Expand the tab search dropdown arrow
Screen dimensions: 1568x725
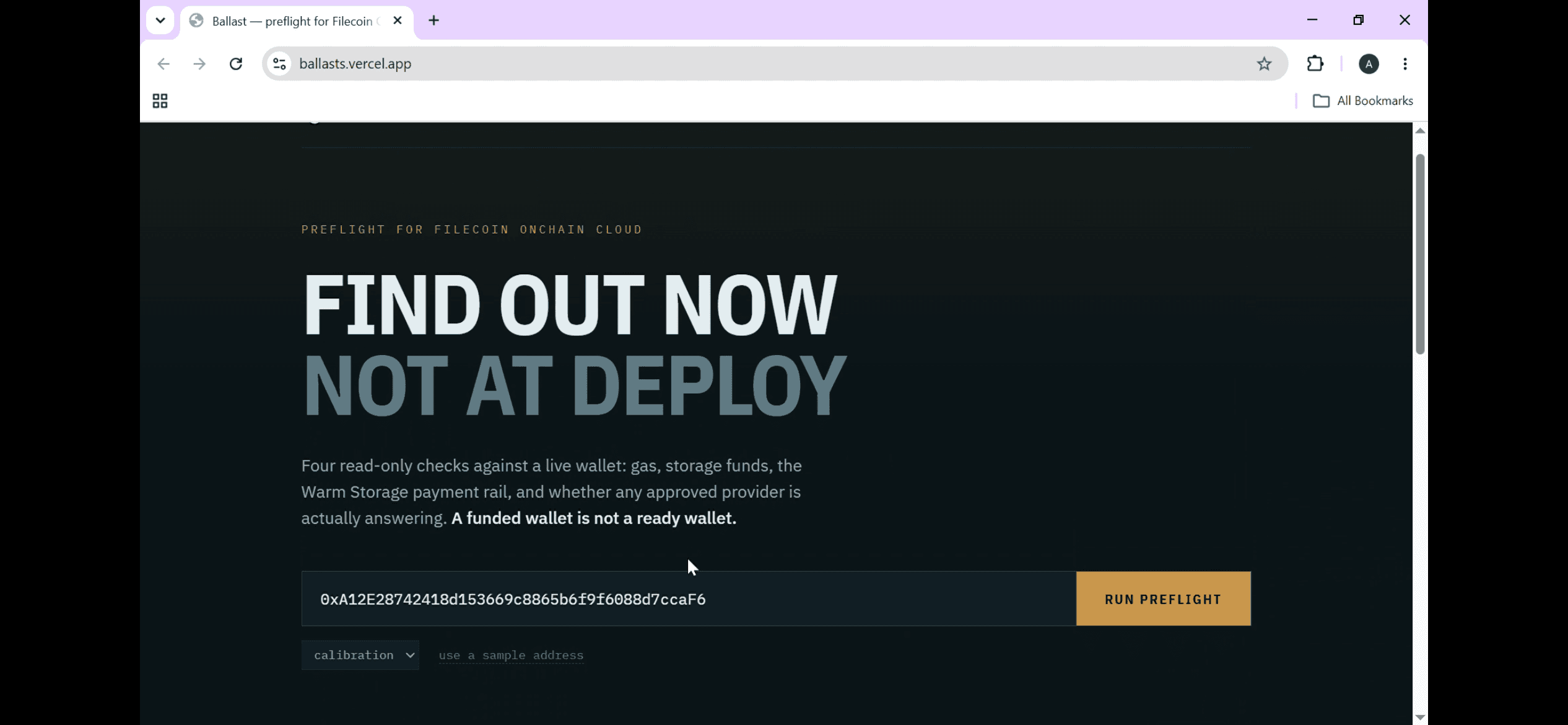160,20
